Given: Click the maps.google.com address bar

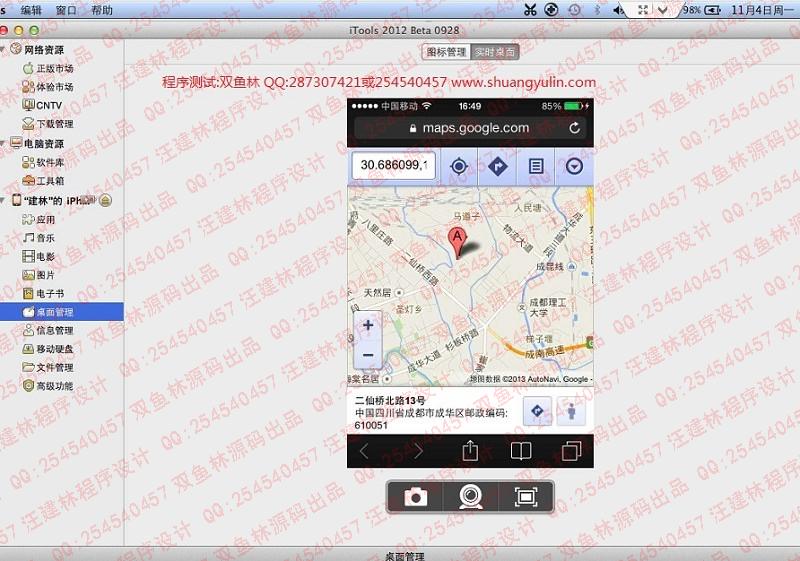Looking at the screenshot, I should pos(470,128).
